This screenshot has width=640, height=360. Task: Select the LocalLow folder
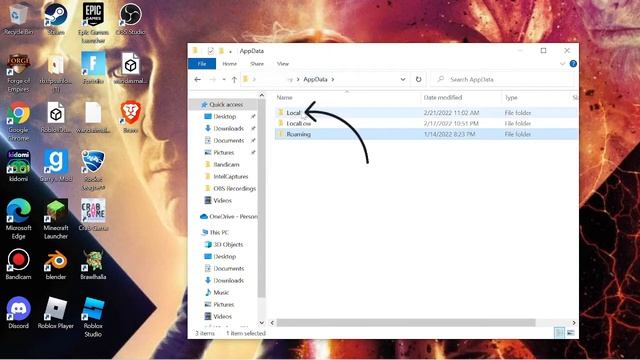(426, 123)
